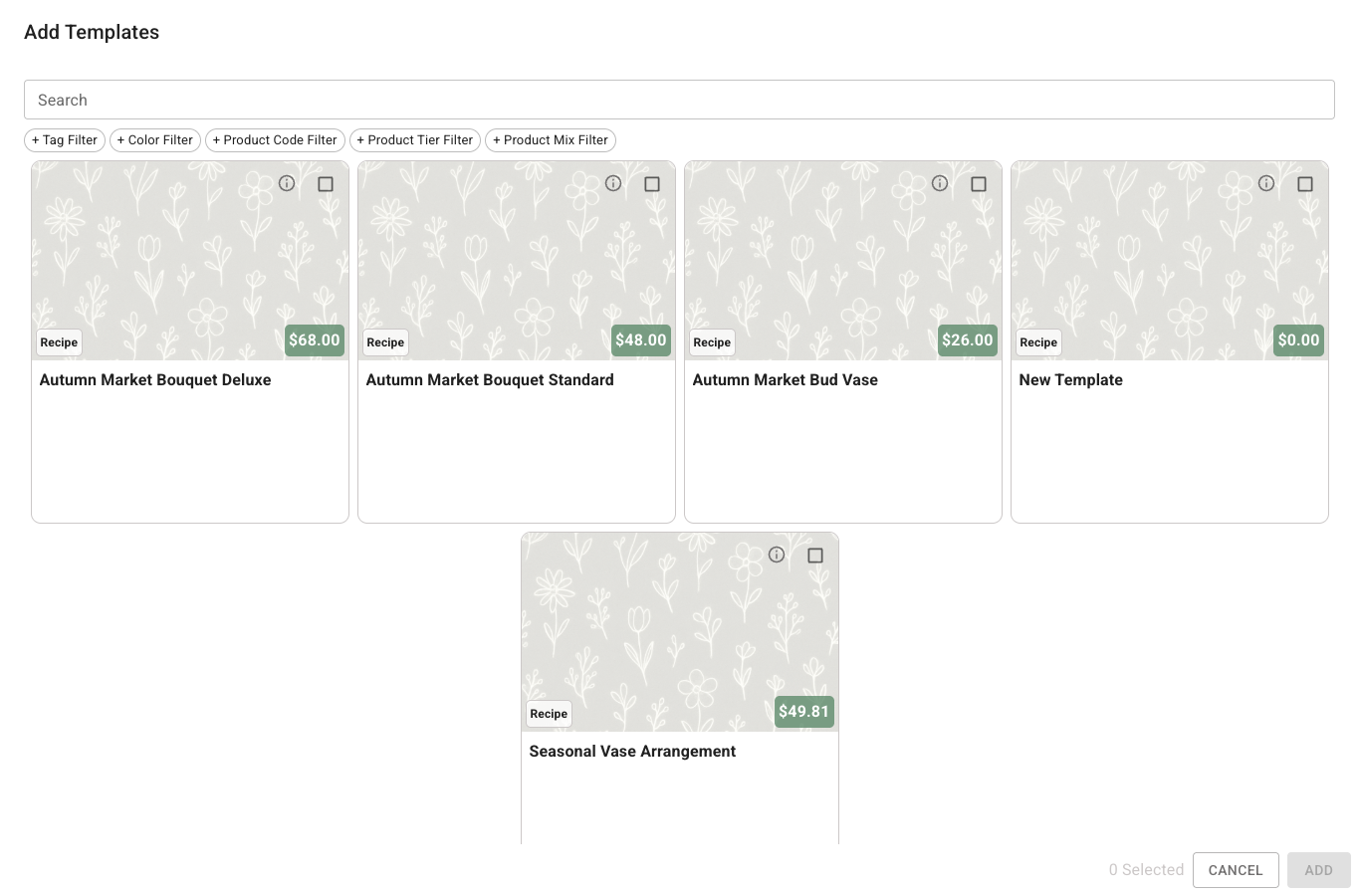Select Autumn Market Bouquet Standard checkbox
The image size is (1359, 896).
click(x=652, y=184)
